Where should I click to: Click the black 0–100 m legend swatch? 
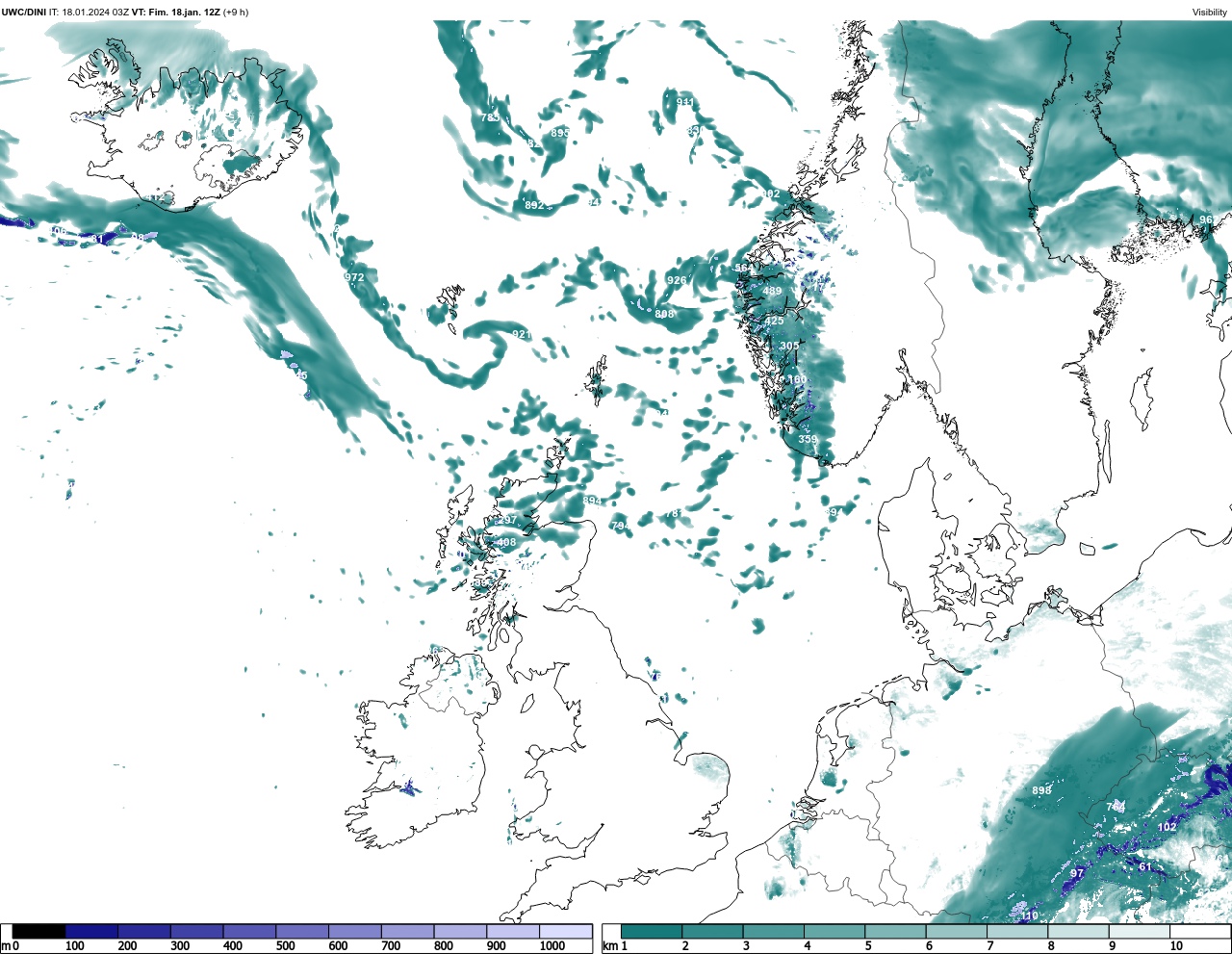[x=39, y=932]
